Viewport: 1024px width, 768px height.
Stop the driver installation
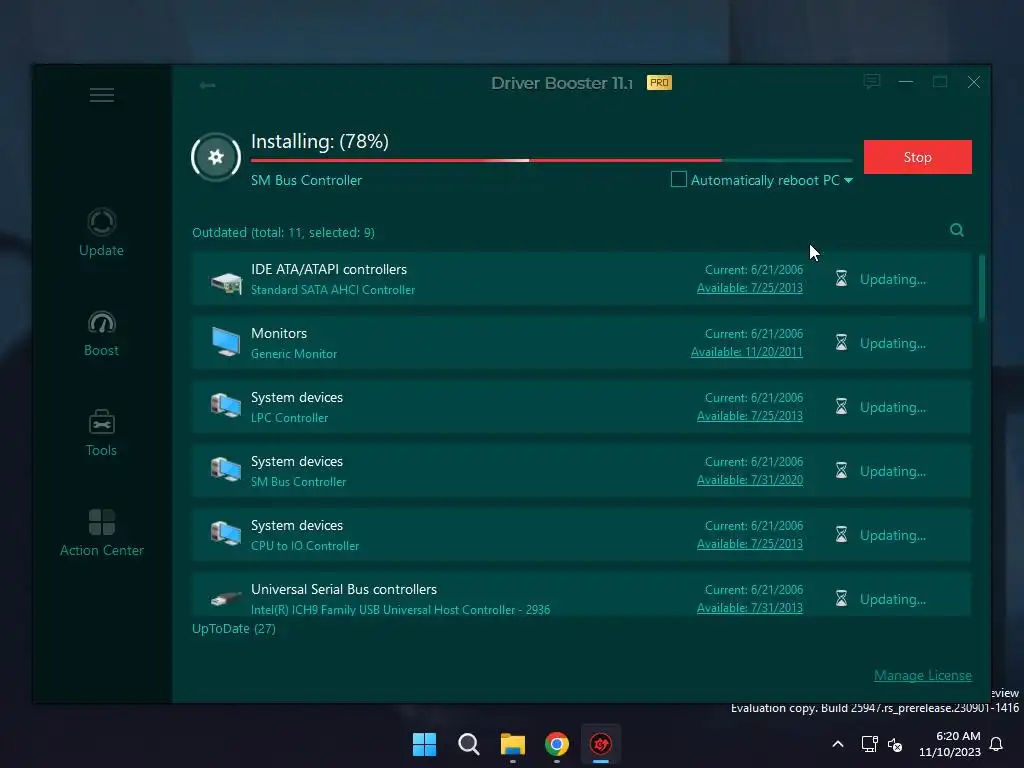pos(918,157)
